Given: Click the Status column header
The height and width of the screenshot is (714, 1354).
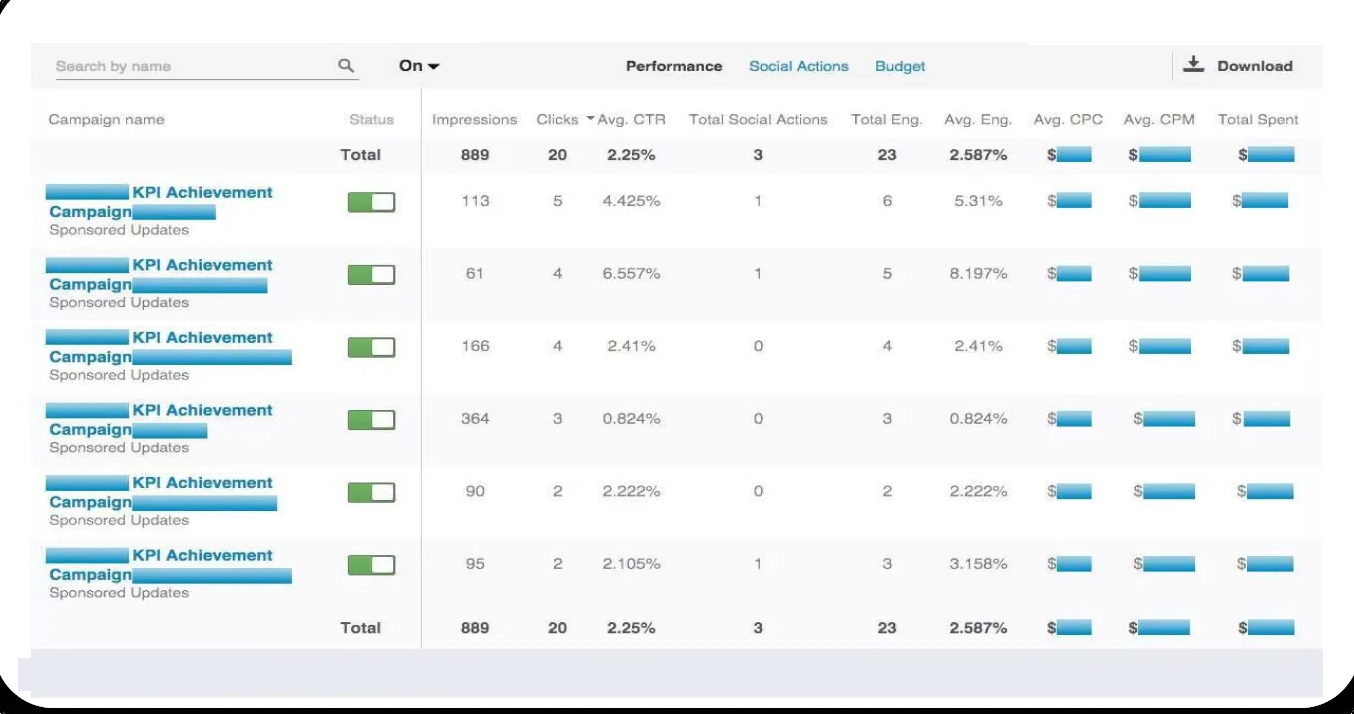Looking at the screenshot, I should coord(371,119).
